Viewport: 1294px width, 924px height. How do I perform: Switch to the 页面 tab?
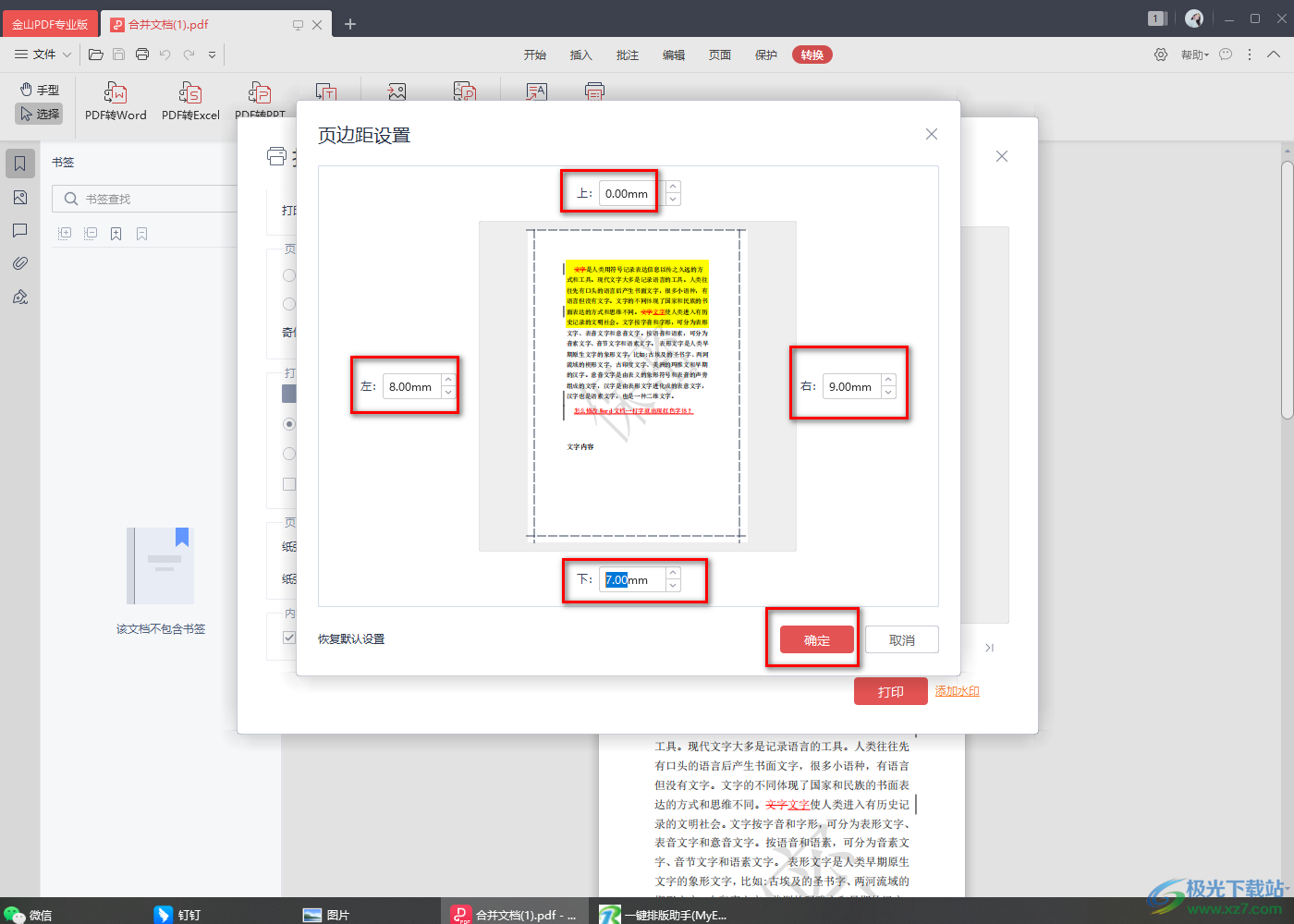pos(720,55)
